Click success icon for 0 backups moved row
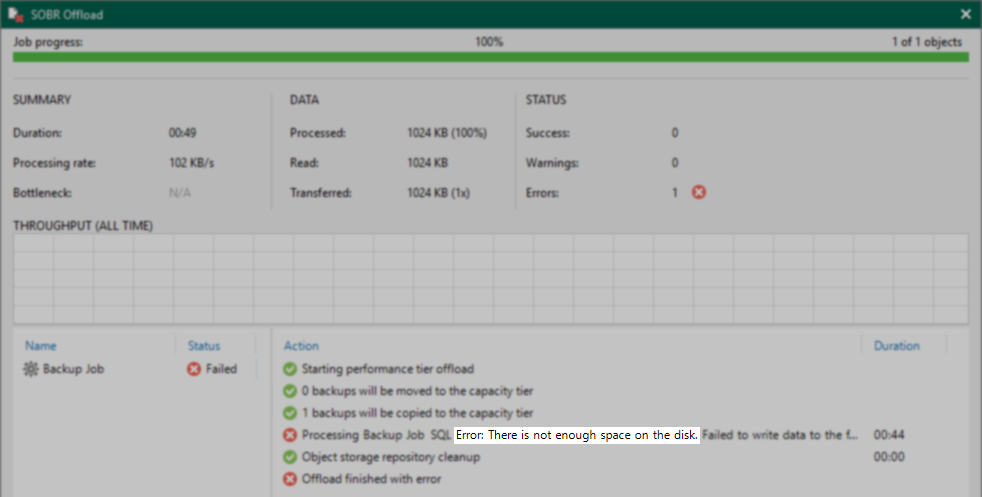Image resolution: width=982 pixels, height=497 pixels. click(289, 391)
